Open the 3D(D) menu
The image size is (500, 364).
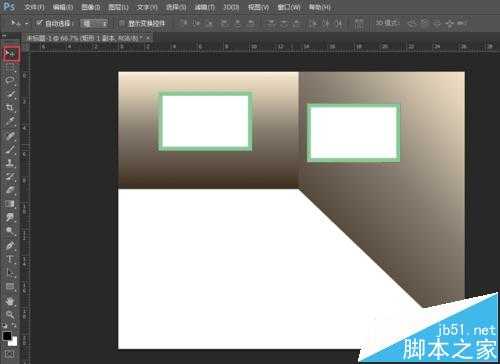click(231, 7)
